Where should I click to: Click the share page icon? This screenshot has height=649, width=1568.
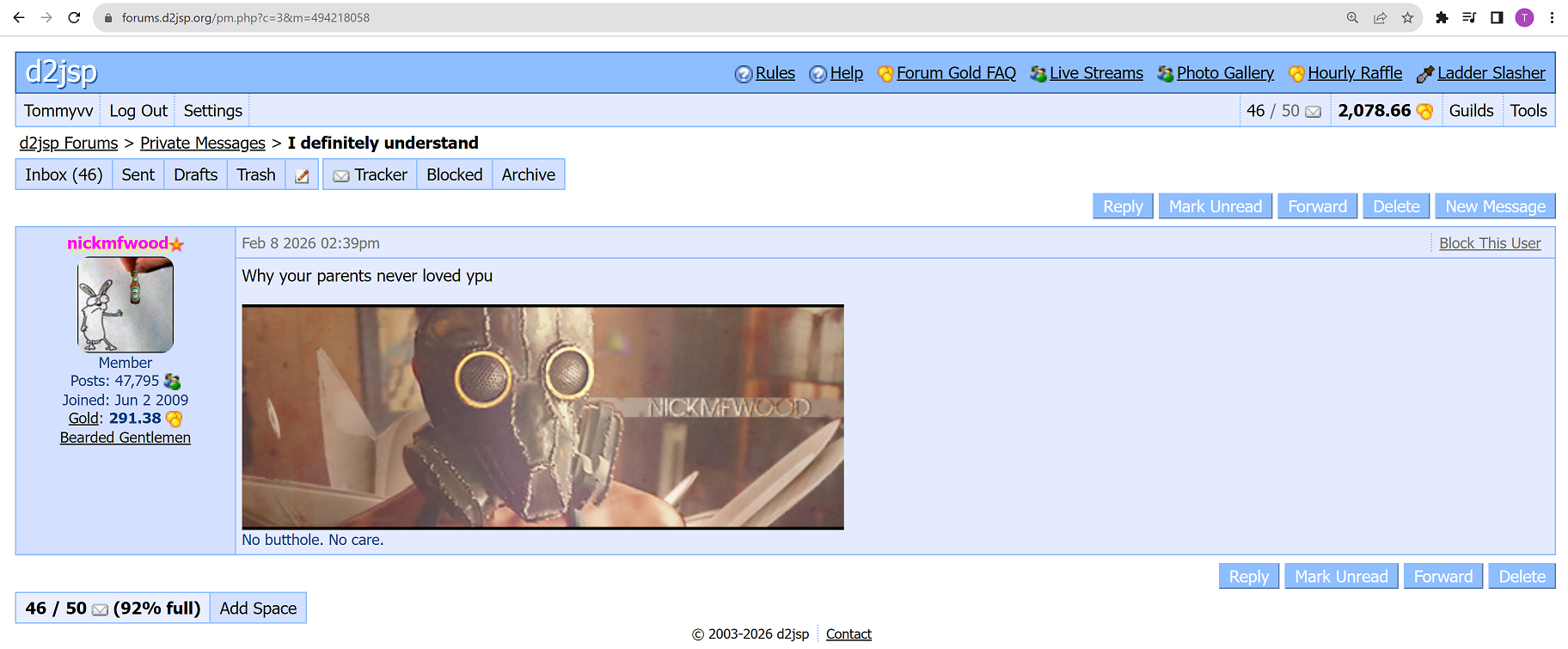(x=1380, y=17)
